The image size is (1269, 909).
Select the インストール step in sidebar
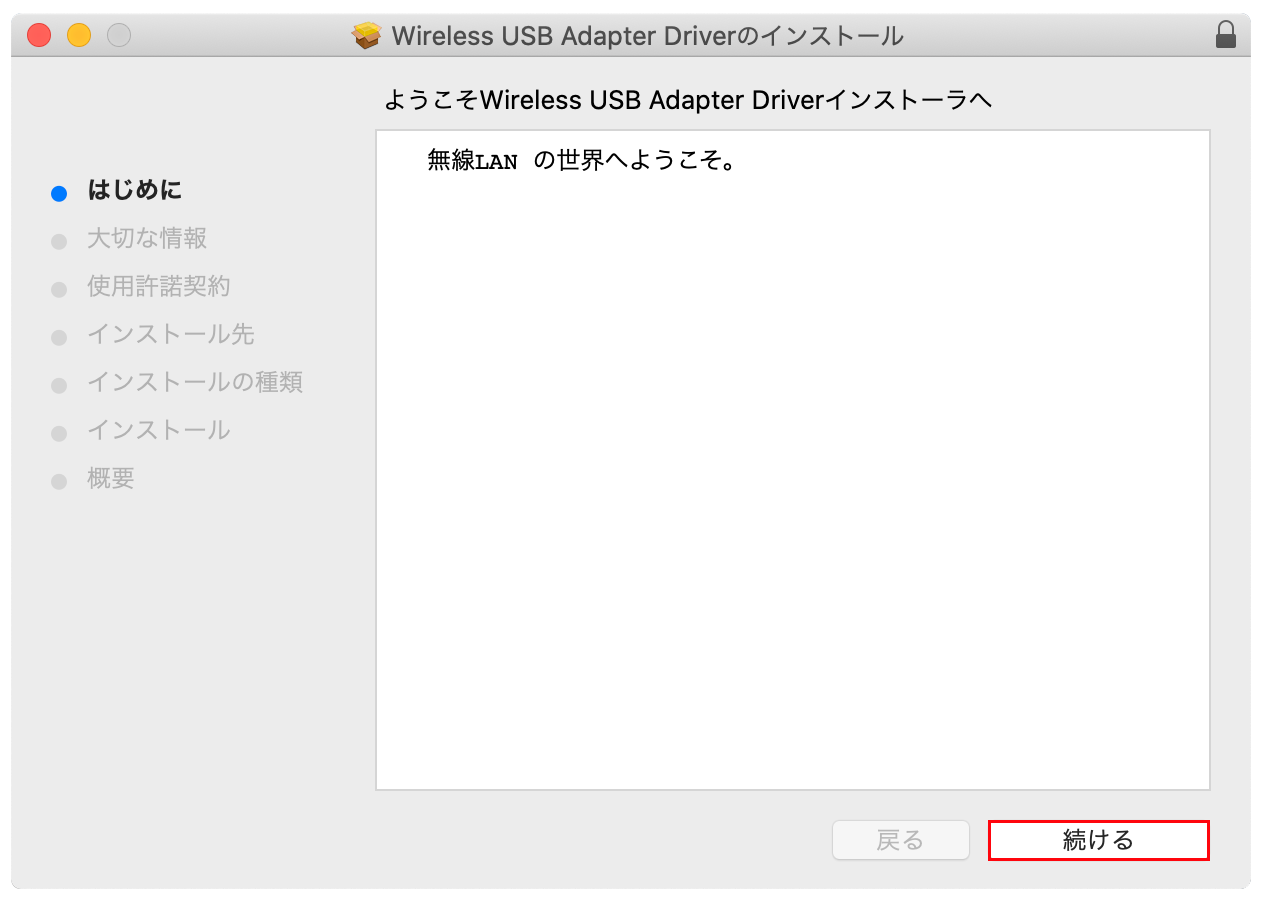pos(159,430)
